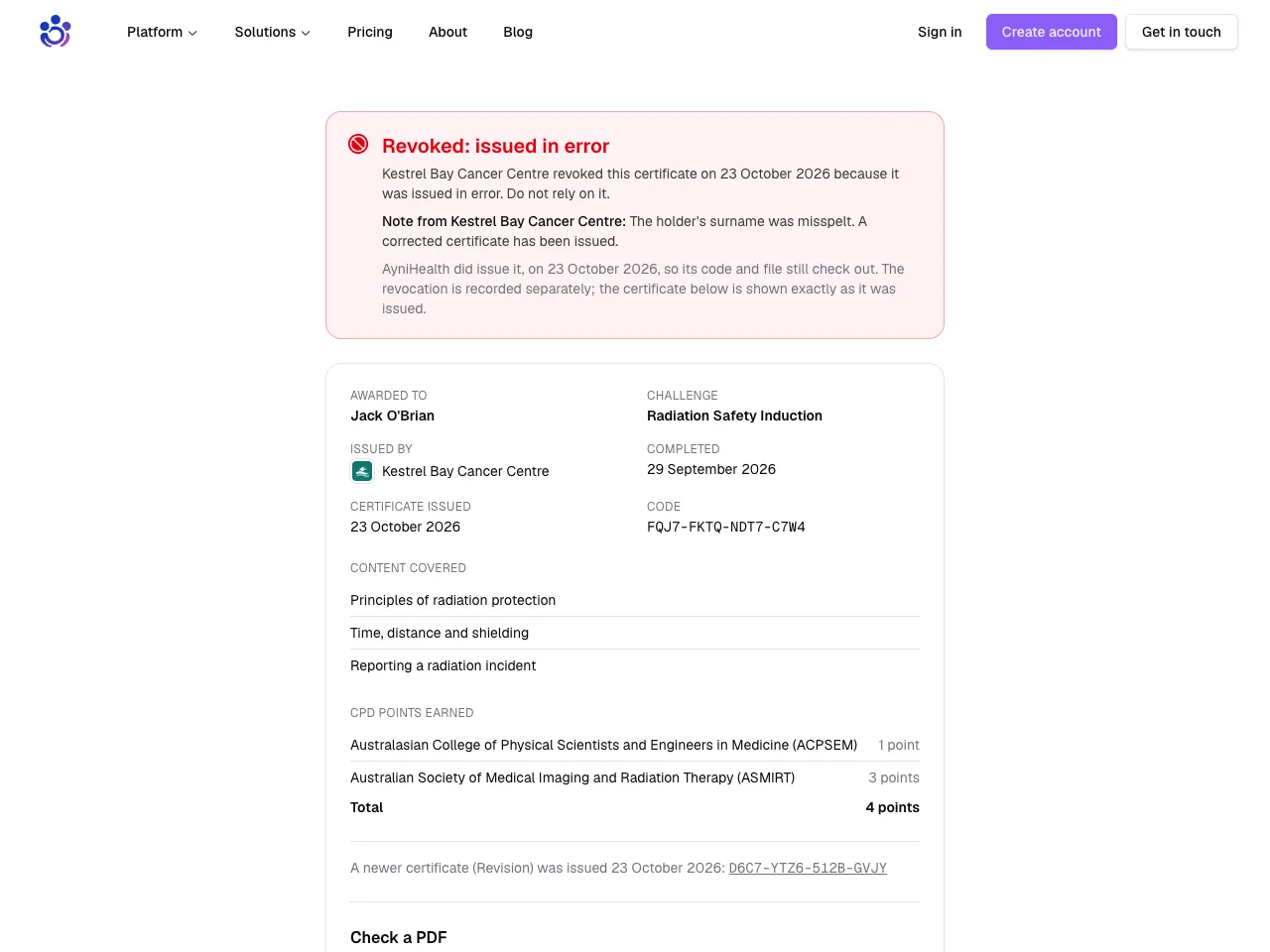Click the red revoked status icon
The width and height of the screenshot is (1270, 952).
358,145
